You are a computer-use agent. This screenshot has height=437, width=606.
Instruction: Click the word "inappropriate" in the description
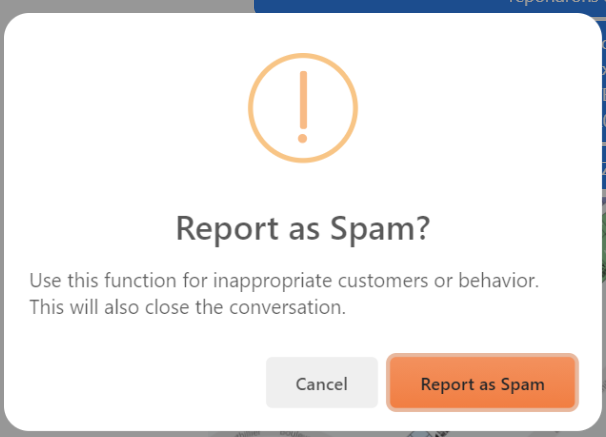pyautogui.click(x=272, y=280)
